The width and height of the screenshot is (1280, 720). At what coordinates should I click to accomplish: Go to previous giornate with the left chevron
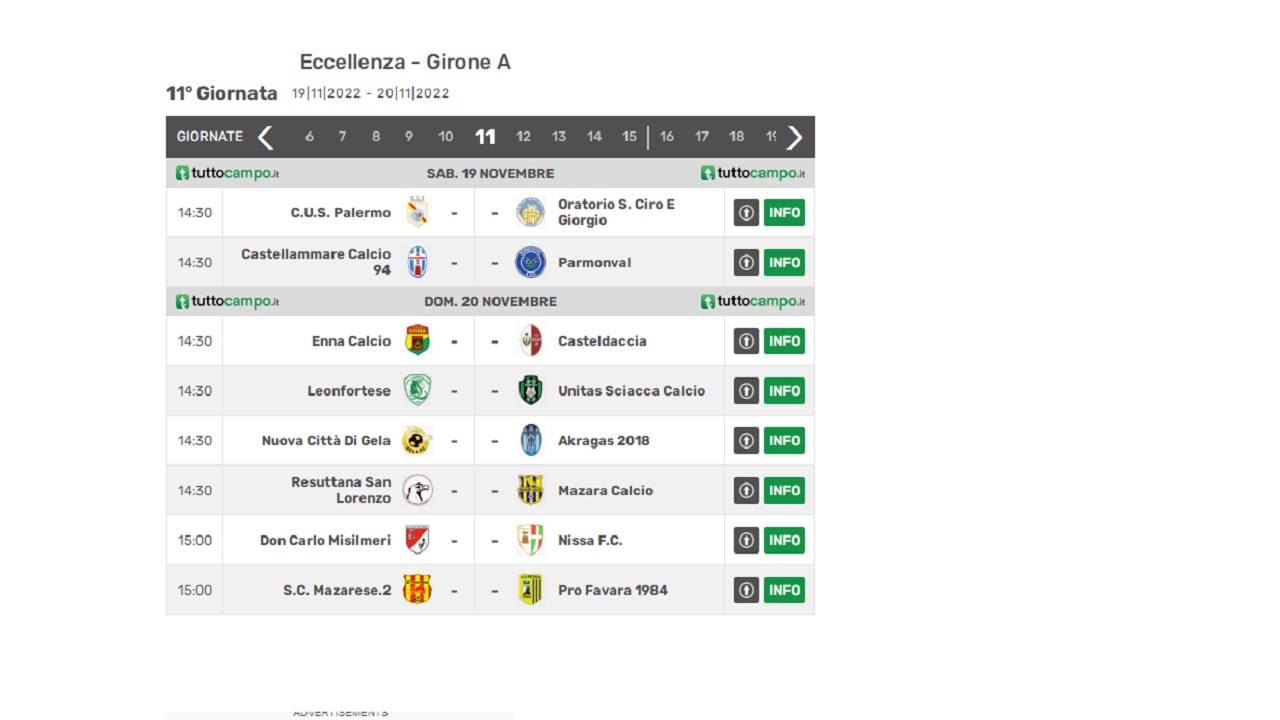pyautogui.click(x=265, y=137)
